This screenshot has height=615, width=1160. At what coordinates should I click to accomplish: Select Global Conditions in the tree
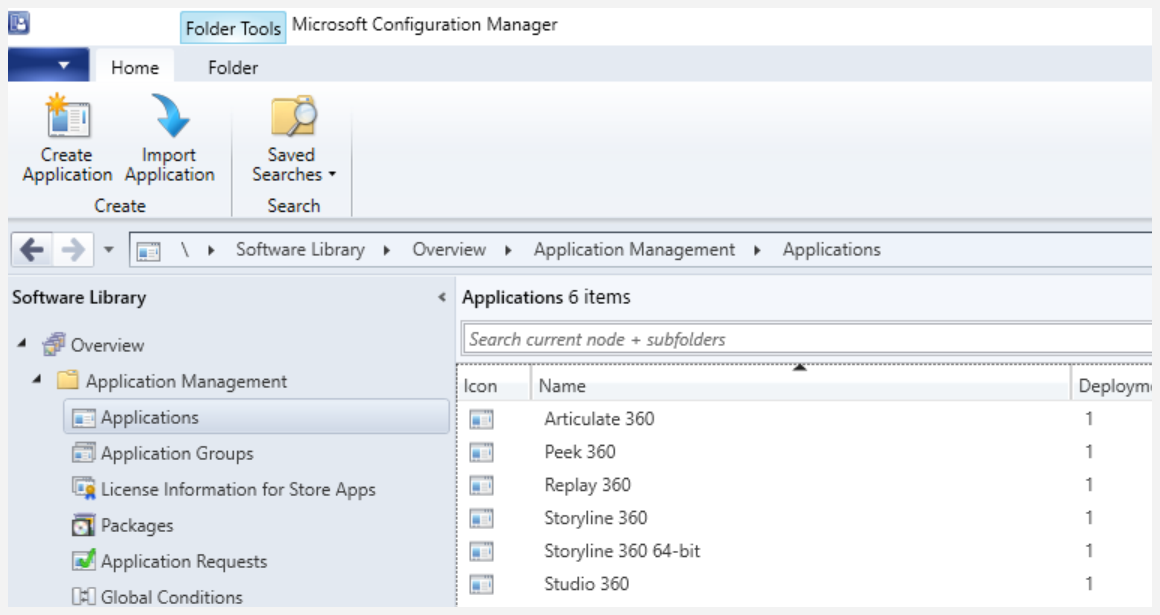[172, 597]
